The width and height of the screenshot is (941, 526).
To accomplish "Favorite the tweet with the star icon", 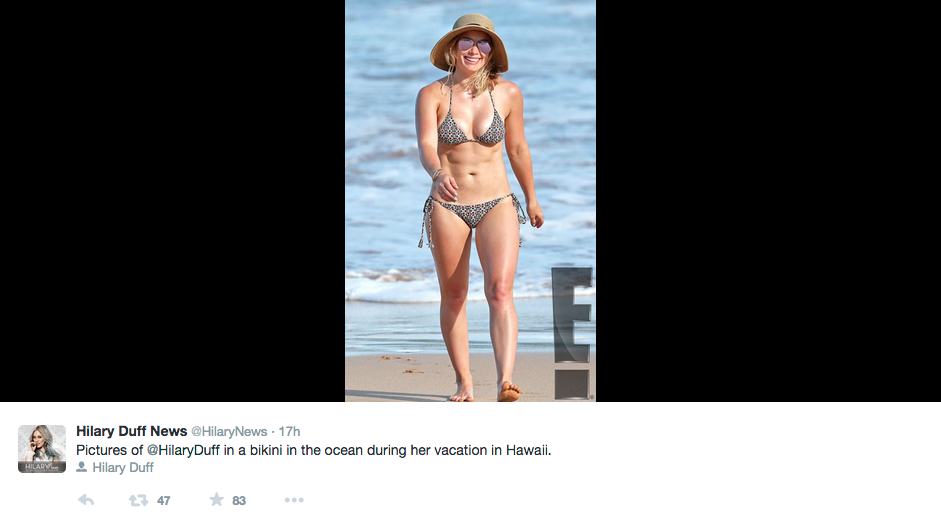I will click(216, 500).
